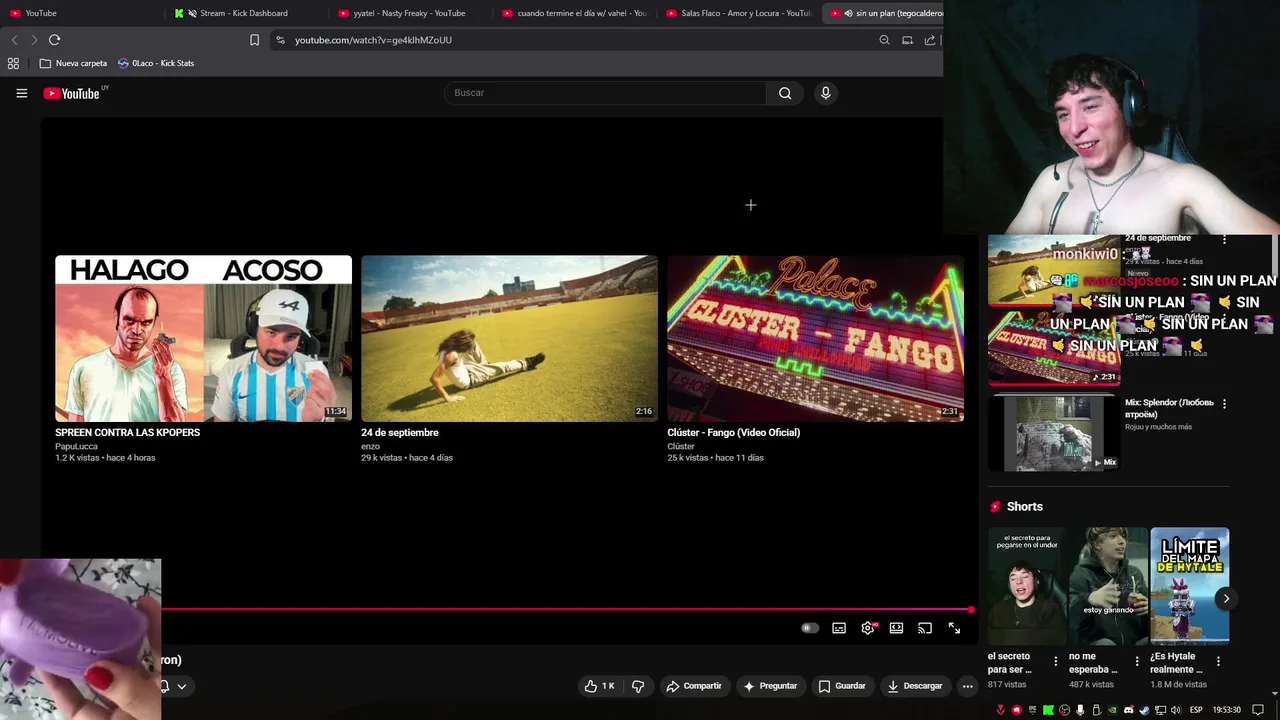Open the 'estoy ganando' short thumbnail
The width and height of the screenshot is (1280, 720).
1108,586
